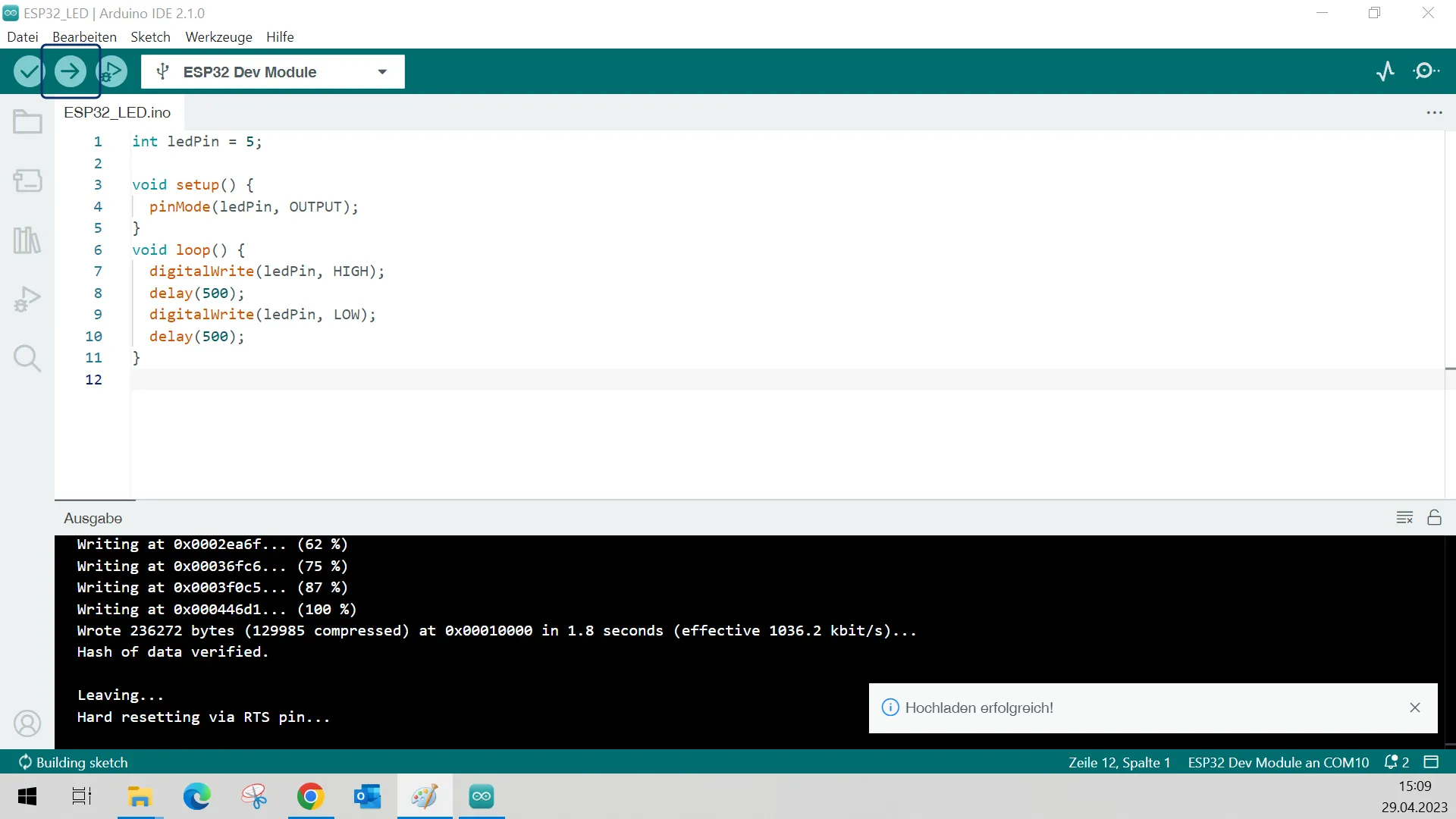Click the 'digitalWrite(ledPin, HIGH);' line
This screenshot has width=1456, height=819.
coord(267,271)
